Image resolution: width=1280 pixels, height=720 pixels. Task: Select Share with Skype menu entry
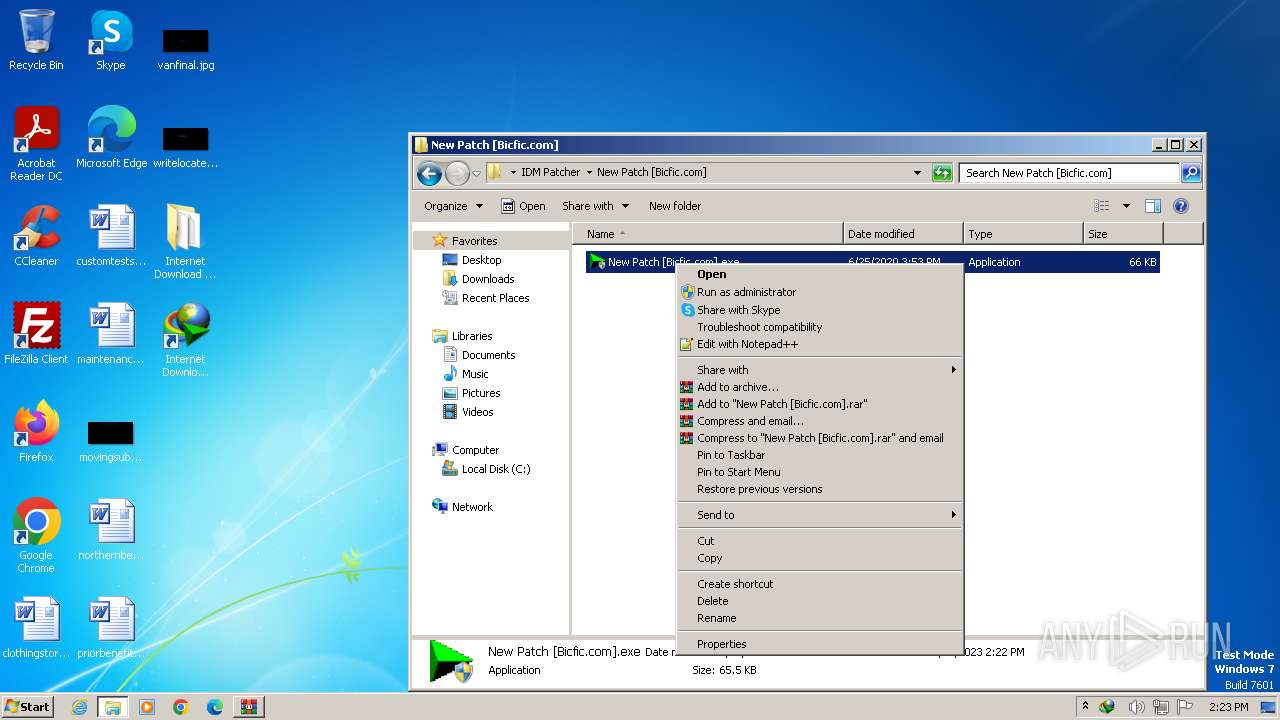tap(819, 310)
